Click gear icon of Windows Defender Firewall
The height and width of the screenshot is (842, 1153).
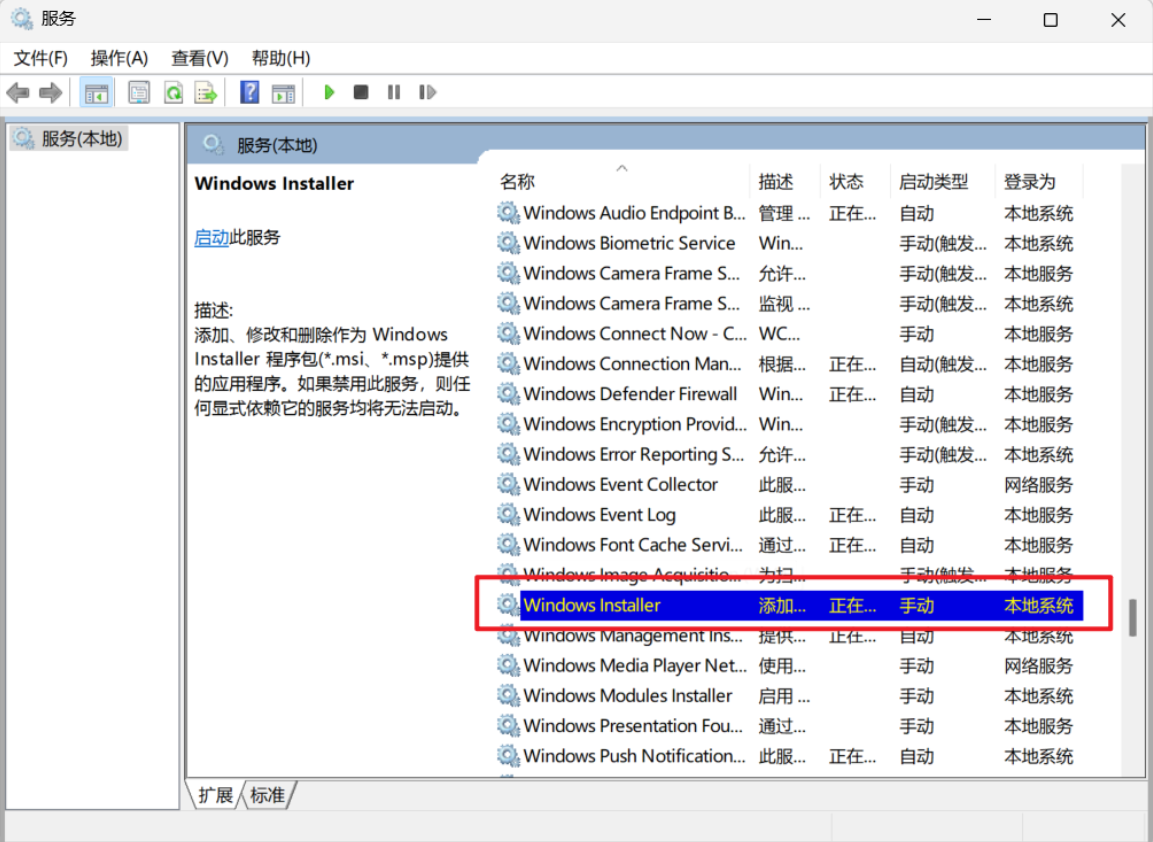click(508, 393)
